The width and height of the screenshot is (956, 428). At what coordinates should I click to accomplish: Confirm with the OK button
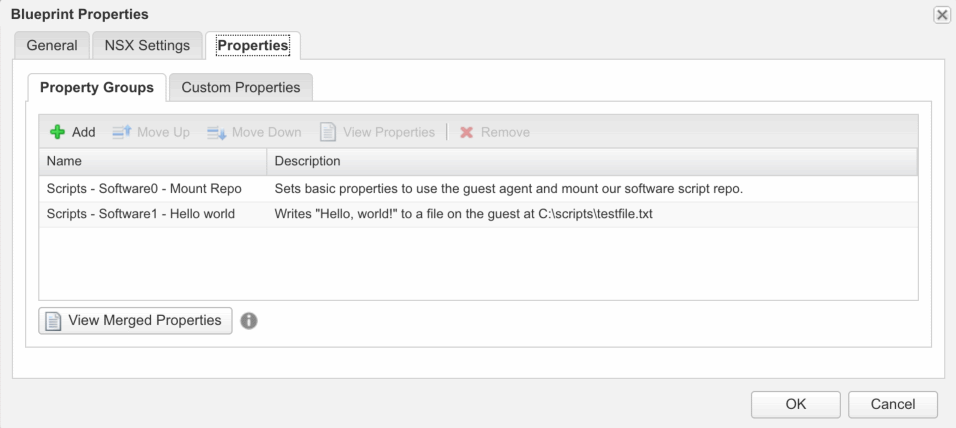[795, 404]
